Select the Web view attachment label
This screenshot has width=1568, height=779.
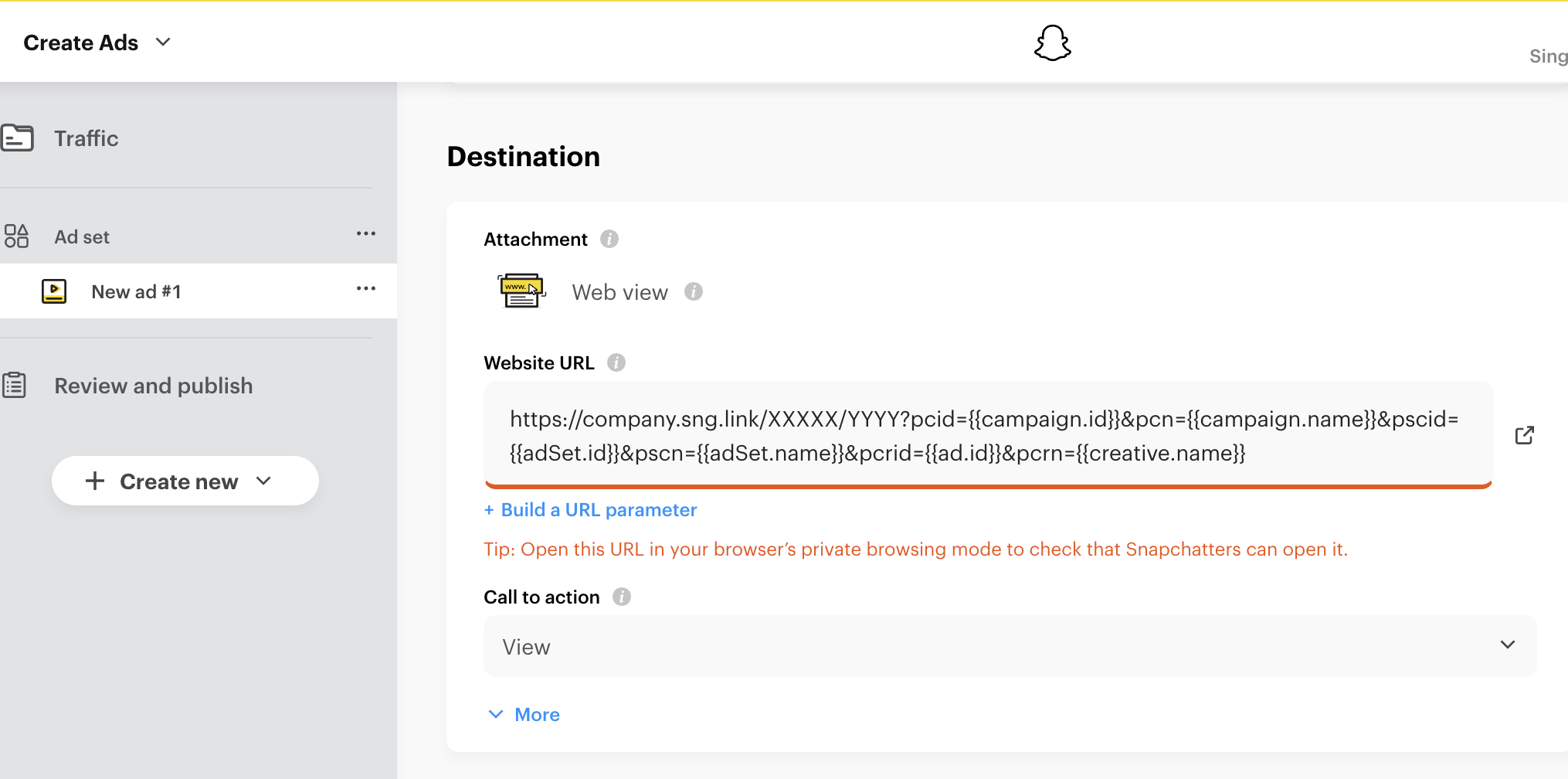click(619, 292)
